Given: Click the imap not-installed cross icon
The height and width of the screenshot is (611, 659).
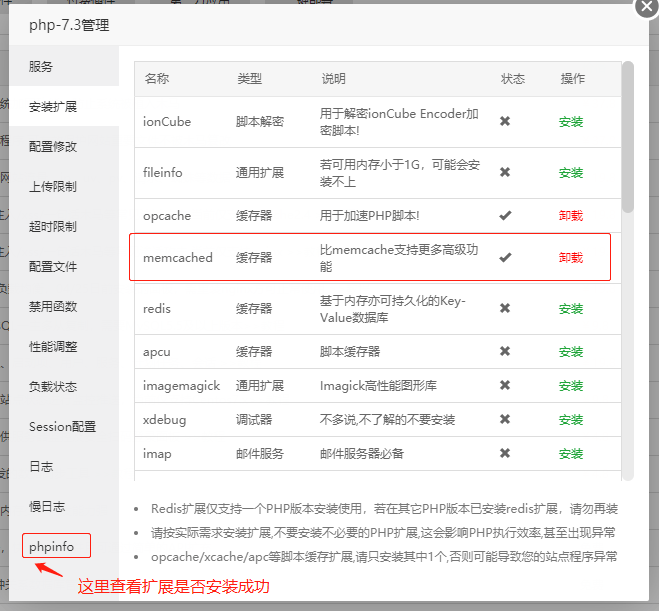Looking at the screenshot, I should (505, 453).
